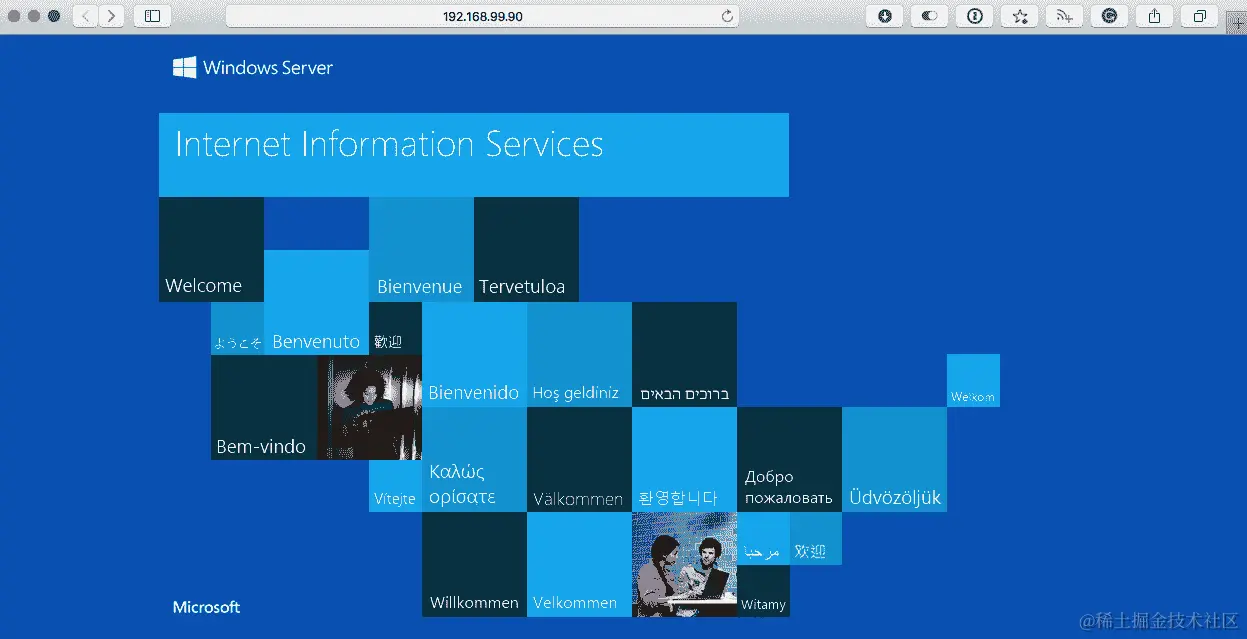Screen dimensions: 1247x639
Task: Click the Välkommen tile
Action: point(579,459)
